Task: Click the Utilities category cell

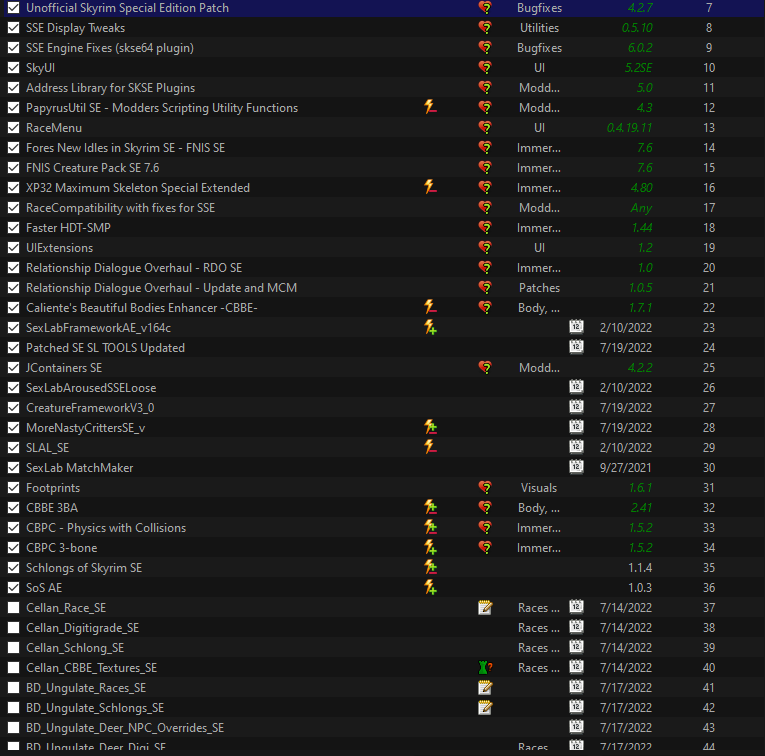Action: [x=539, y=28]
